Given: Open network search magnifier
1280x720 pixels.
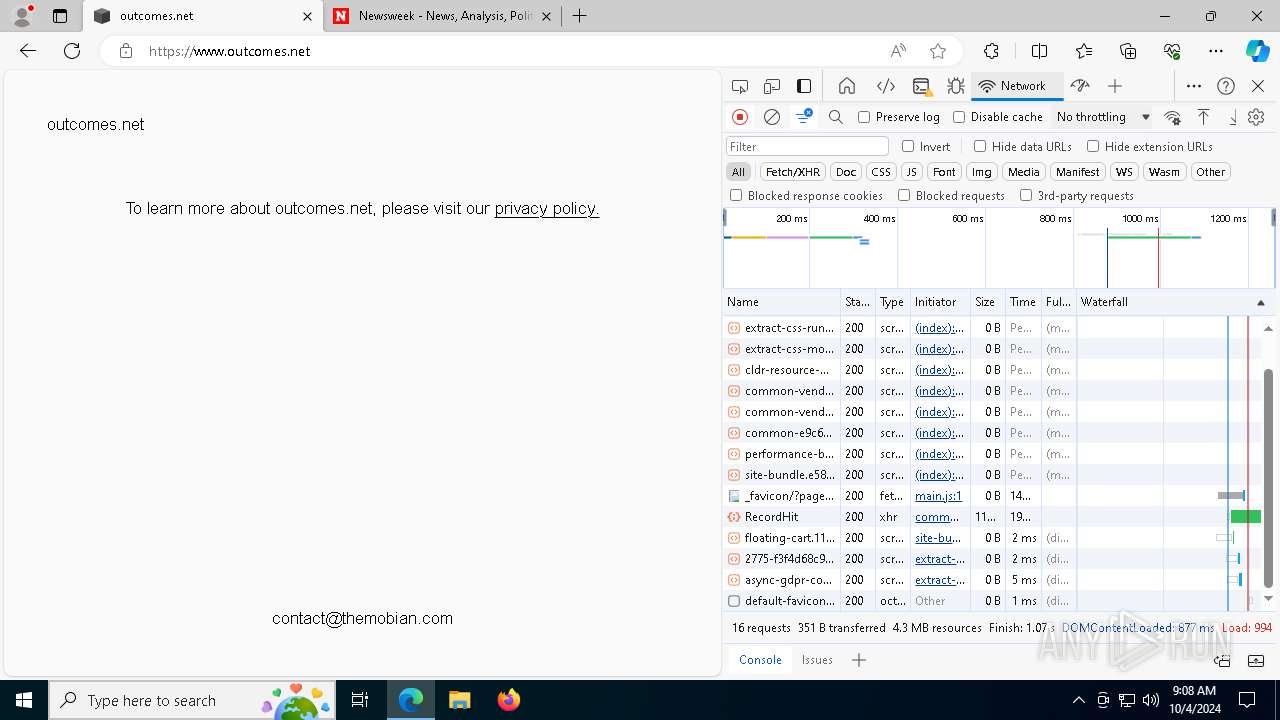Looking at the screenshot, I should [836, 117].
